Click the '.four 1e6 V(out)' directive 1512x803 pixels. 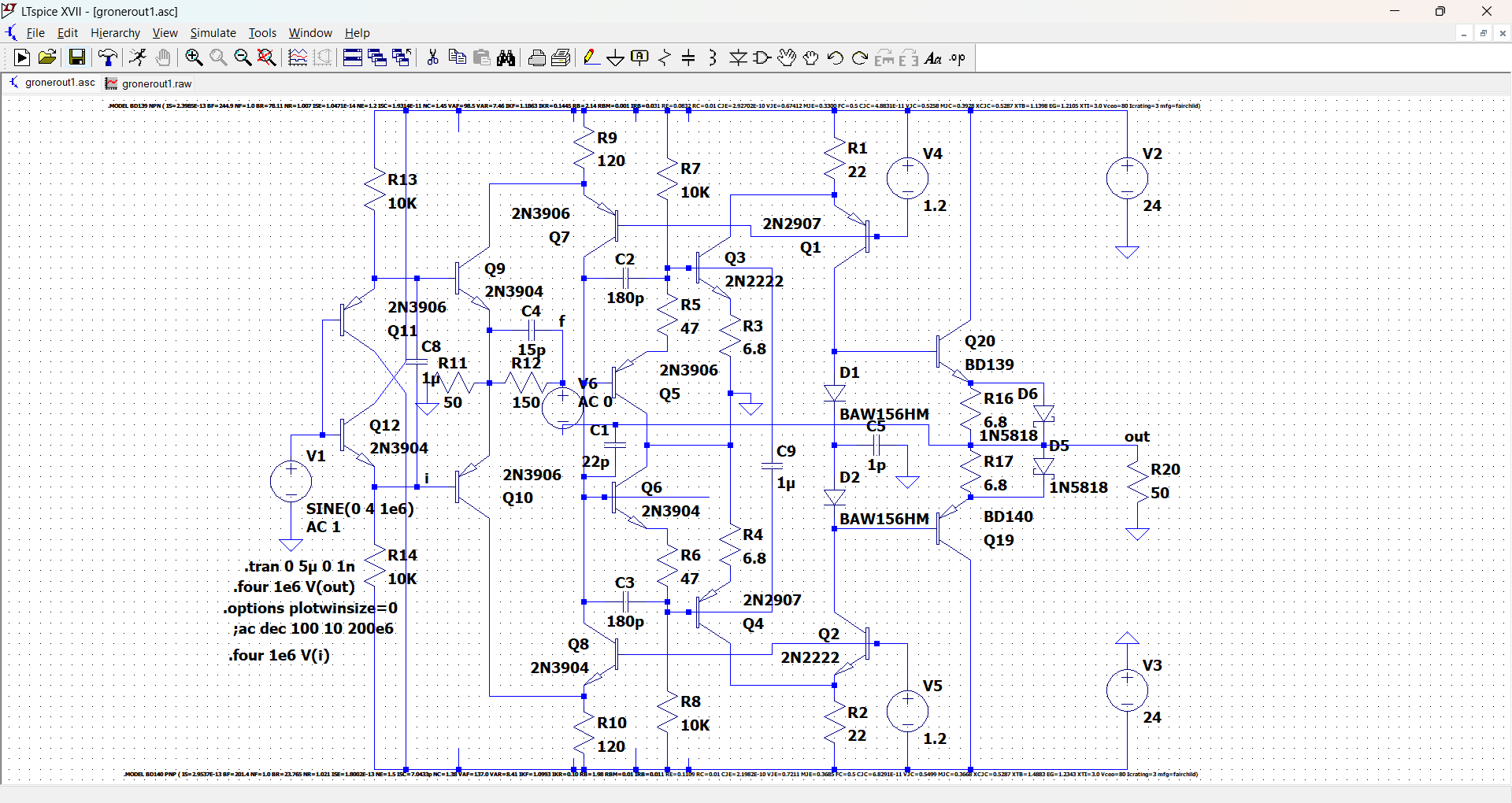294,587
